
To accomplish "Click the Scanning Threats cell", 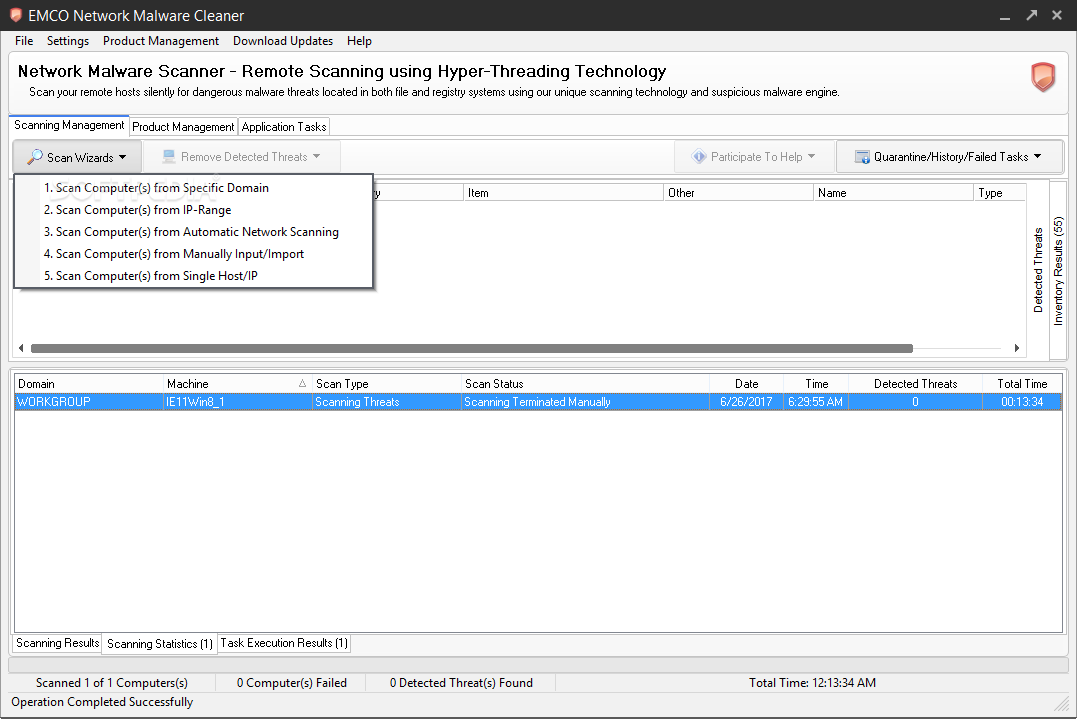I will click(387, 402).
